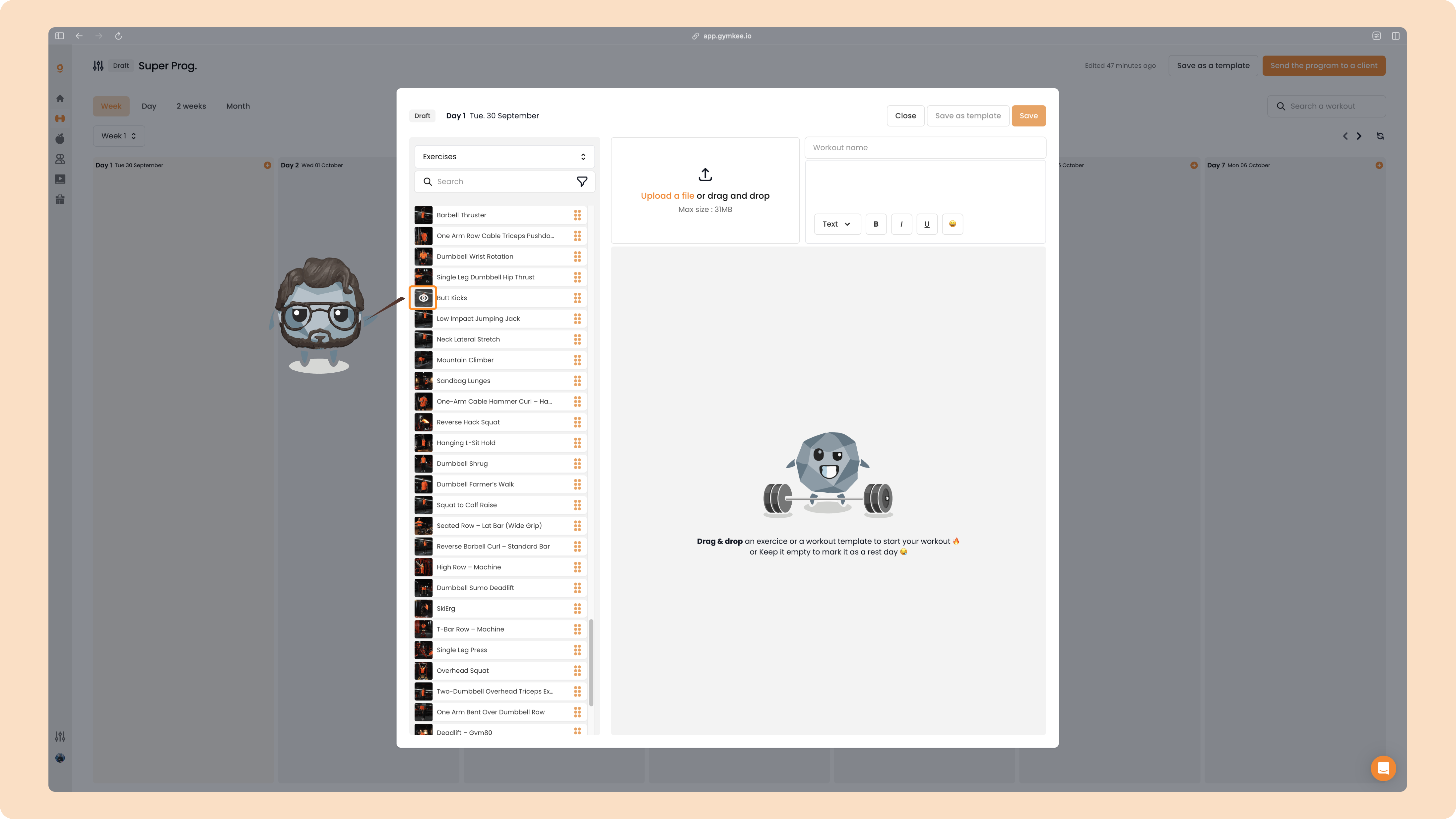This screenshot has height=819, width=1456.
Task: Click the Search a workout field
Action: 1326,106
